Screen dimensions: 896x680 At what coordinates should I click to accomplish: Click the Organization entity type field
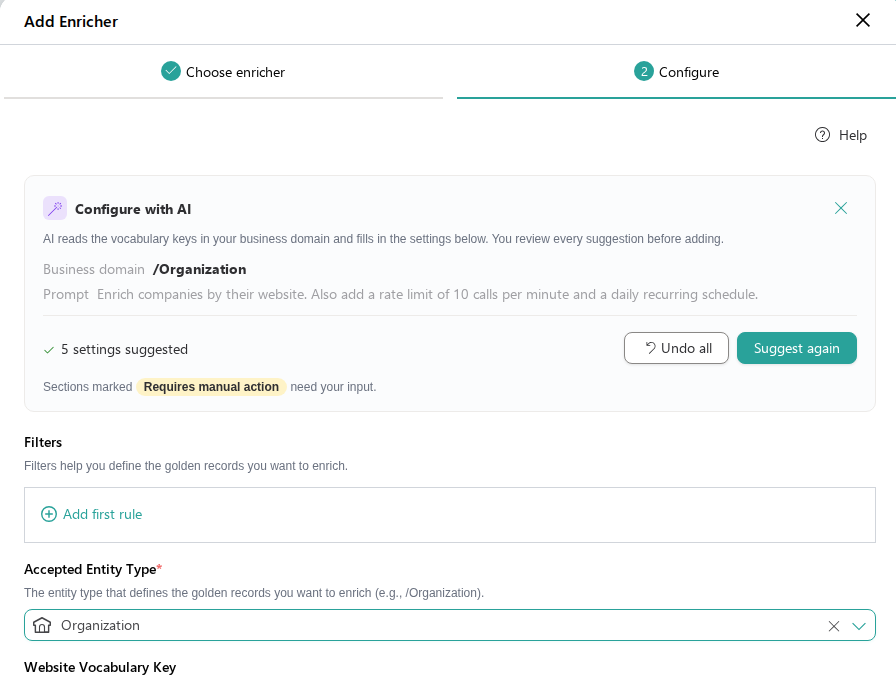[450, 625]
